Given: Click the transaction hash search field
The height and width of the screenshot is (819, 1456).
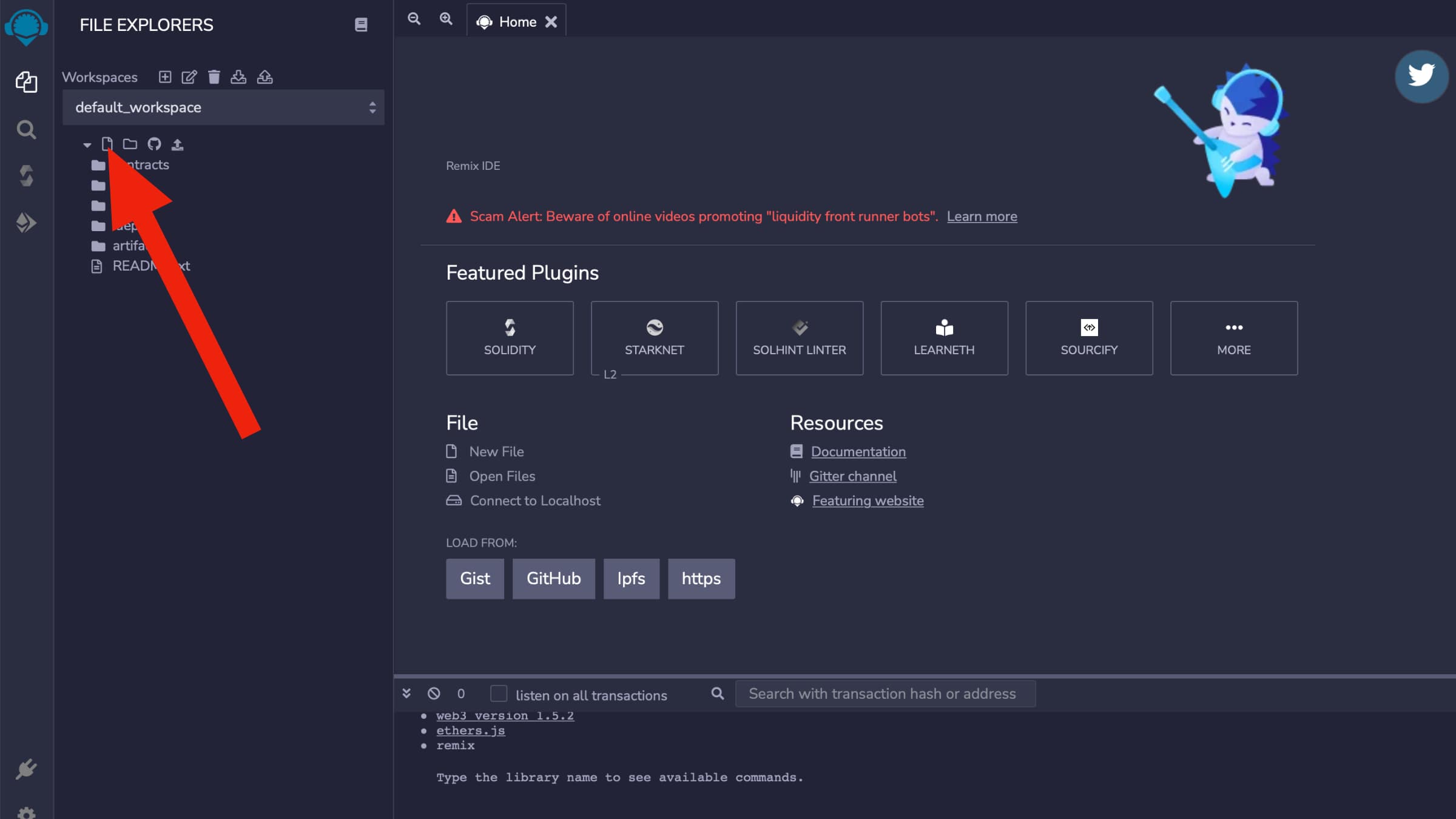Looking at the screenshot, I should click(885, 693).
